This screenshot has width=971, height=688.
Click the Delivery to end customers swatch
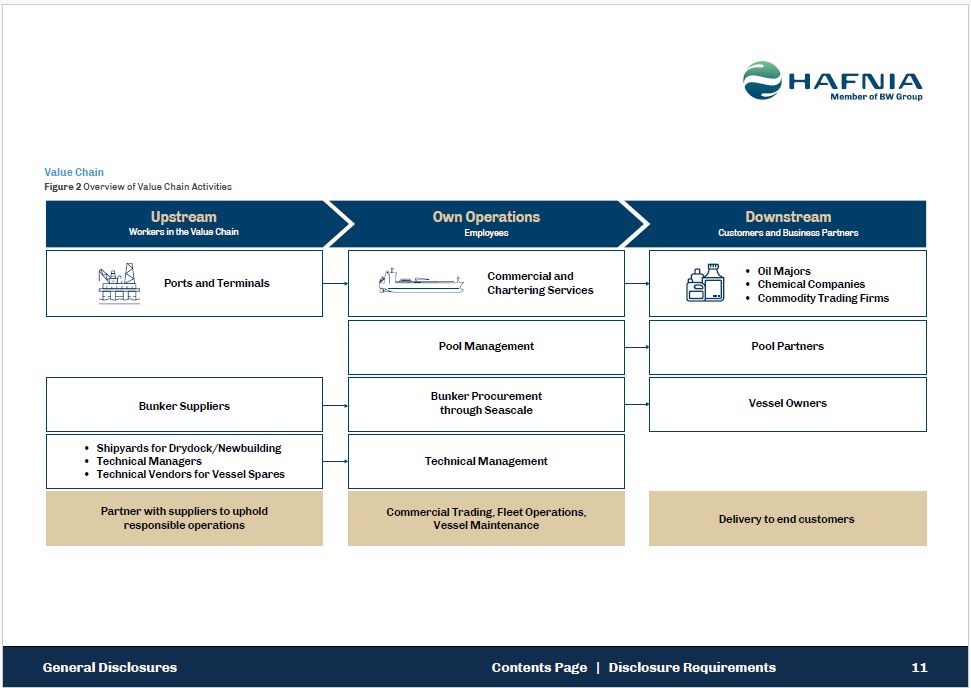(788, 519)
